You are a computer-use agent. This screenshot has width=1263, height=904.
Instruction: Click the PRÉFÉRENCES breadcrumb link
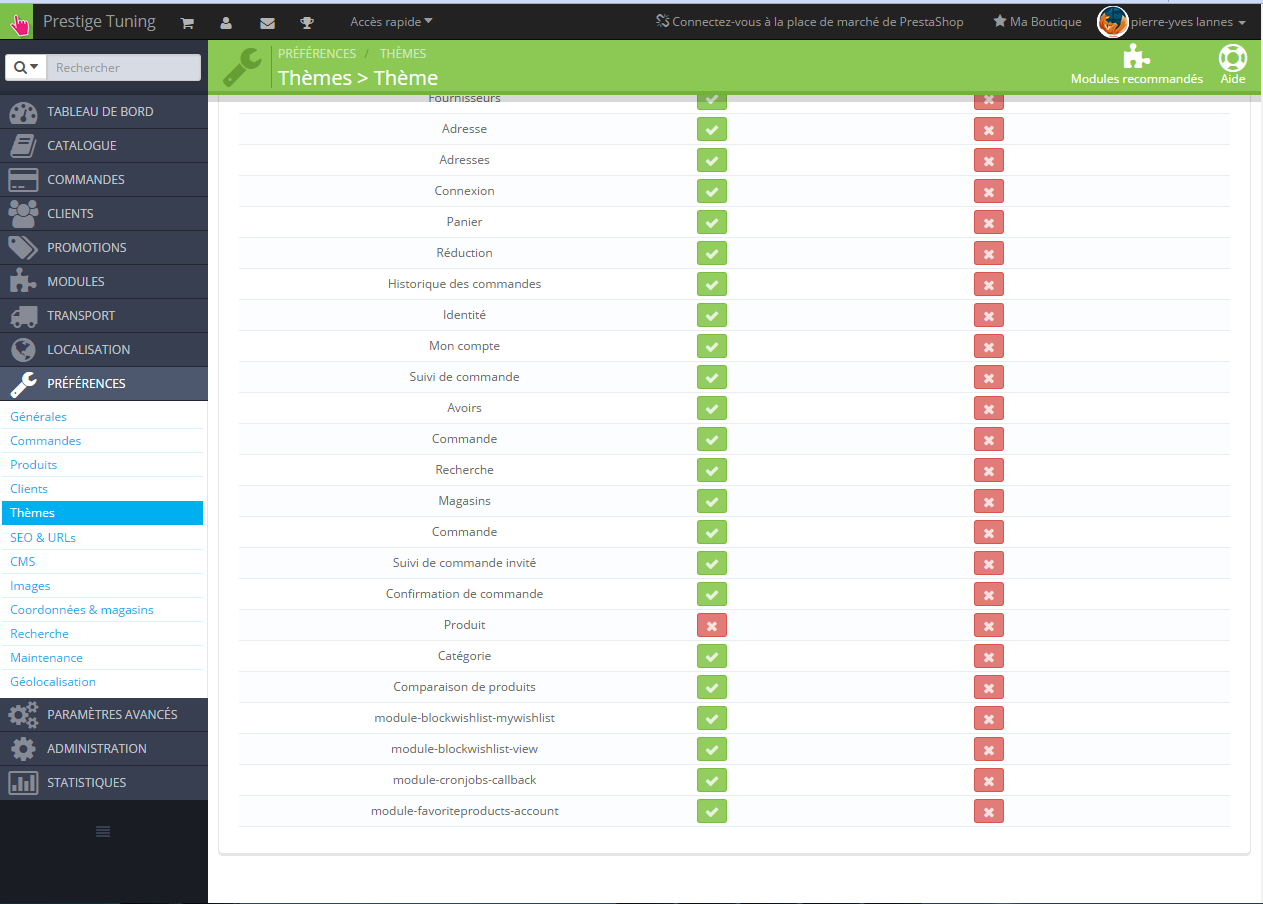pyautogui.click(x=317, y=53)
